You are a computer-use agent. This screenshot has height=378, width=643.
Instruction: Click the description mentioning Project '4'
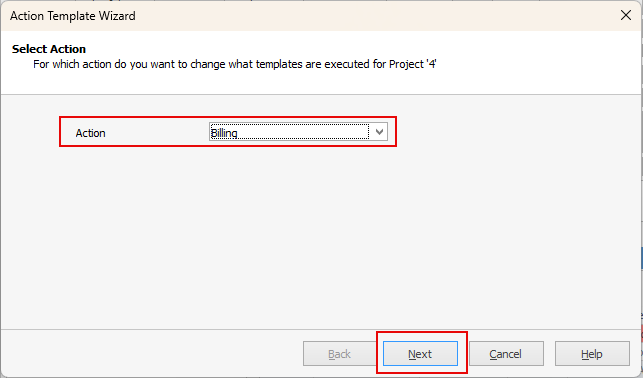(x=235, y=64)
